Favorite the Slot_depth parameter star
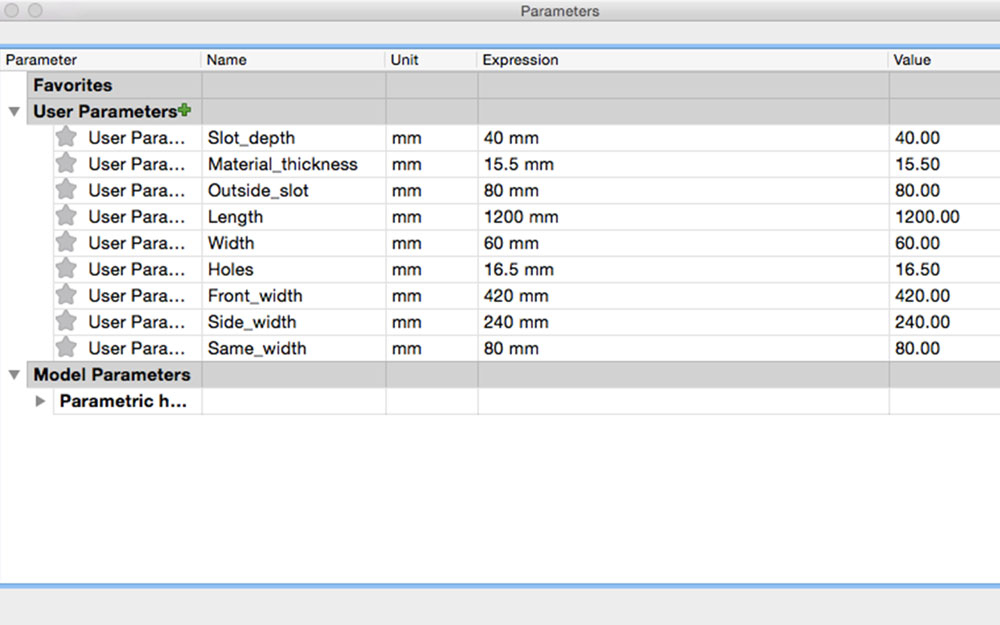The image size is (1000, 625). pos(66,137)
